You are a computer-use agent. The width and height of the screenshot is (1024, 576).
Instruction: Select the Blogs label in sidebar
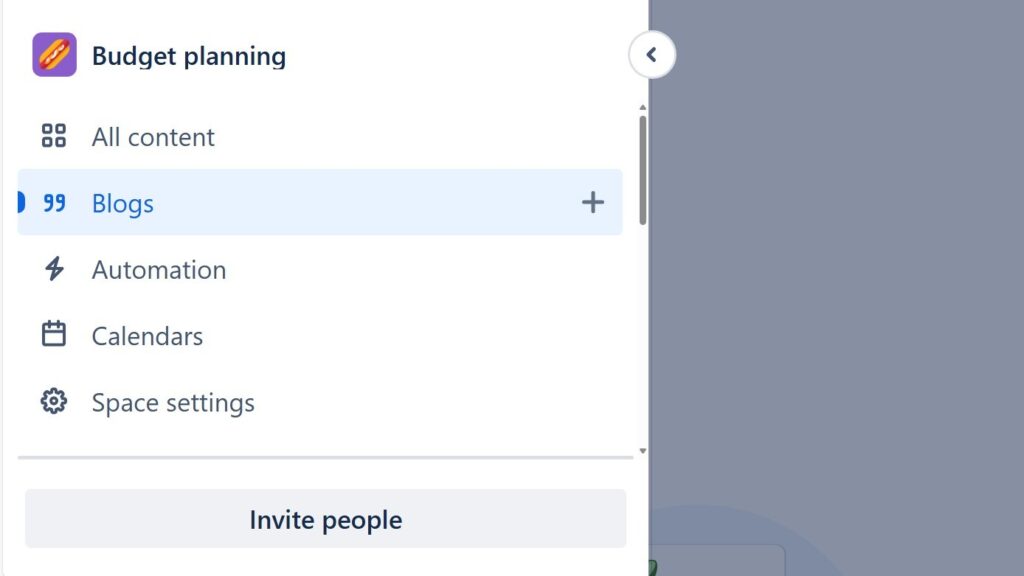(123, 203)
